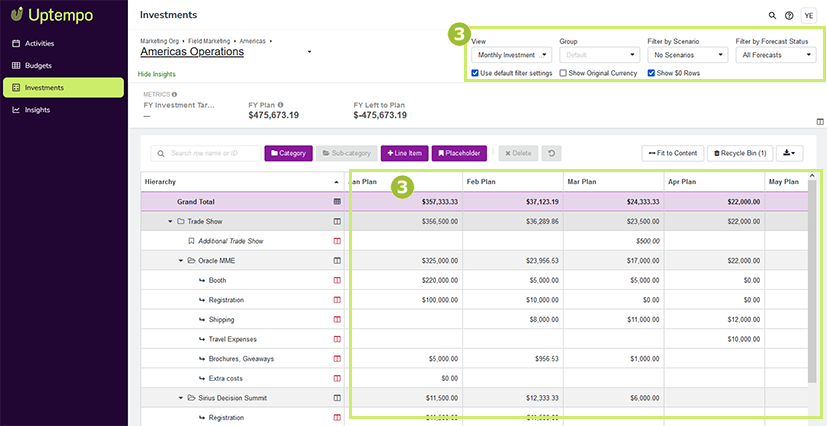The width and height of the screenshot is (827, 426).
Task: Open the Group dropdown
Action: coord(600,55)
